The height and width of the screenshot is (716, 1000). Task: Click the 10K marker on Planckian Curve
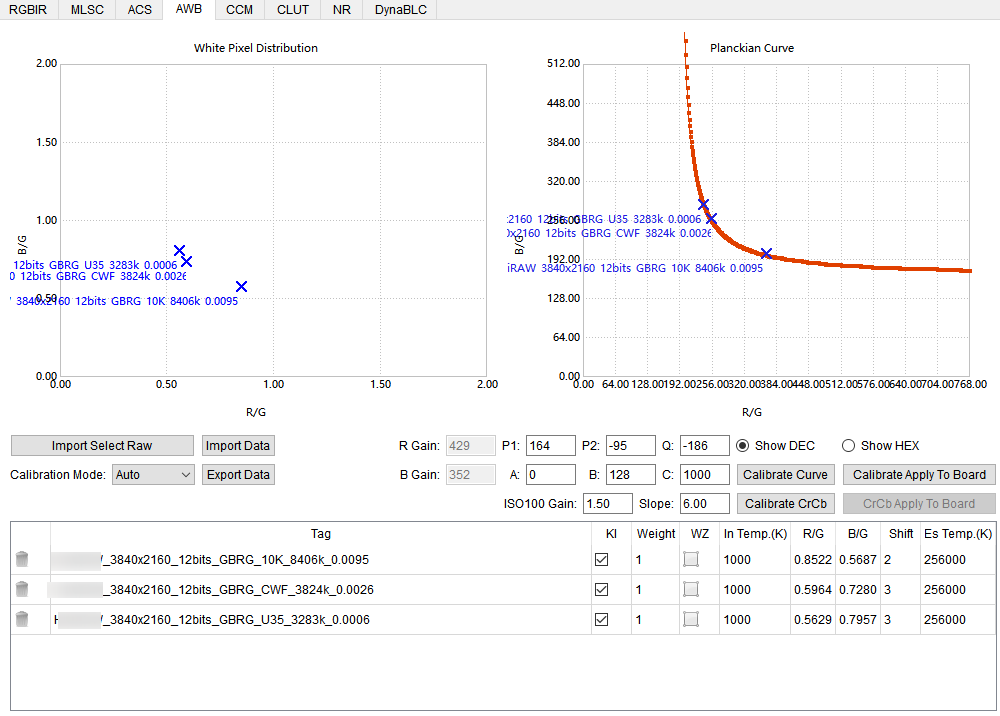coord(766,254)
